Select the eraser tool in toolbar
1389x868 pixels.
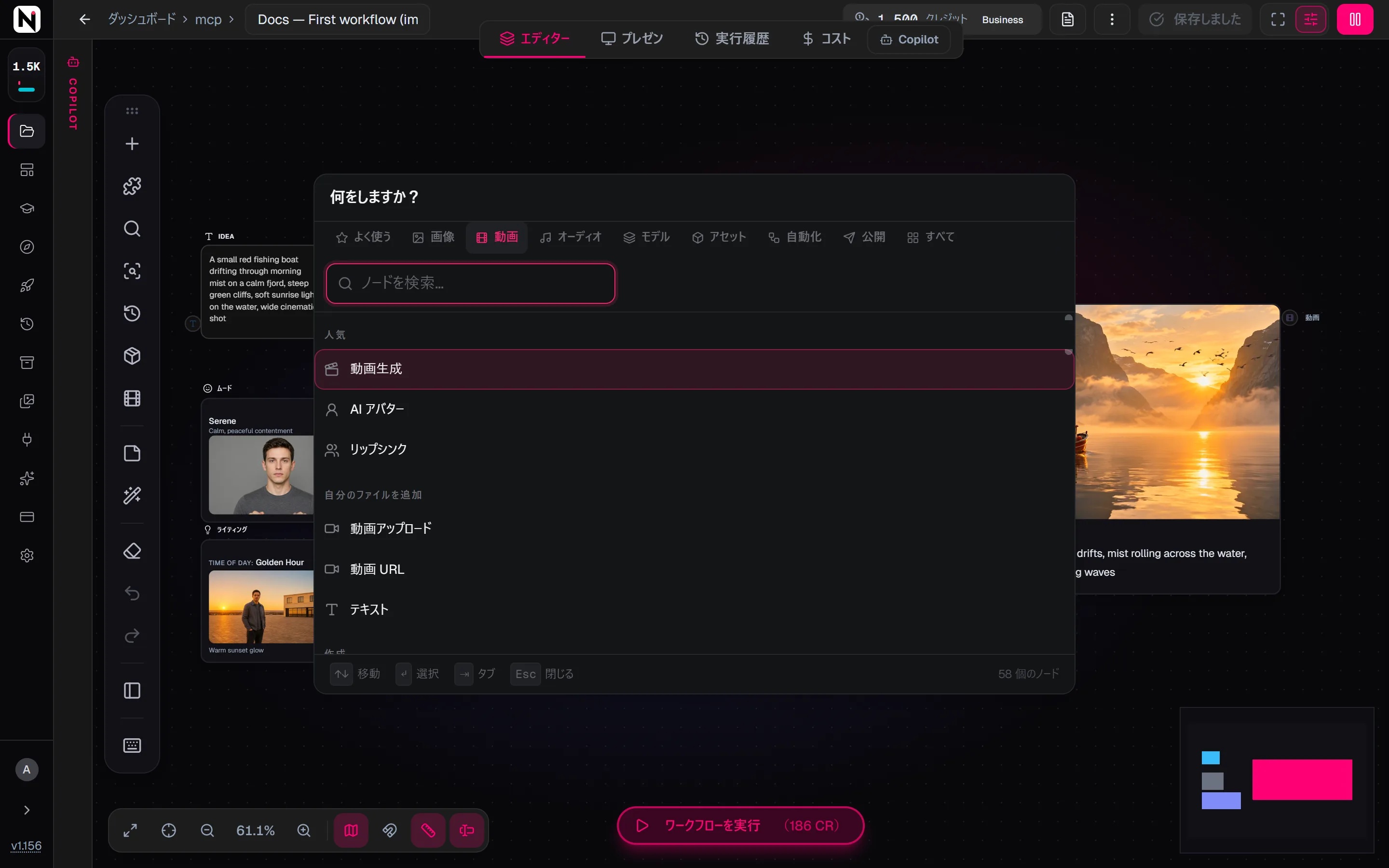132,551
